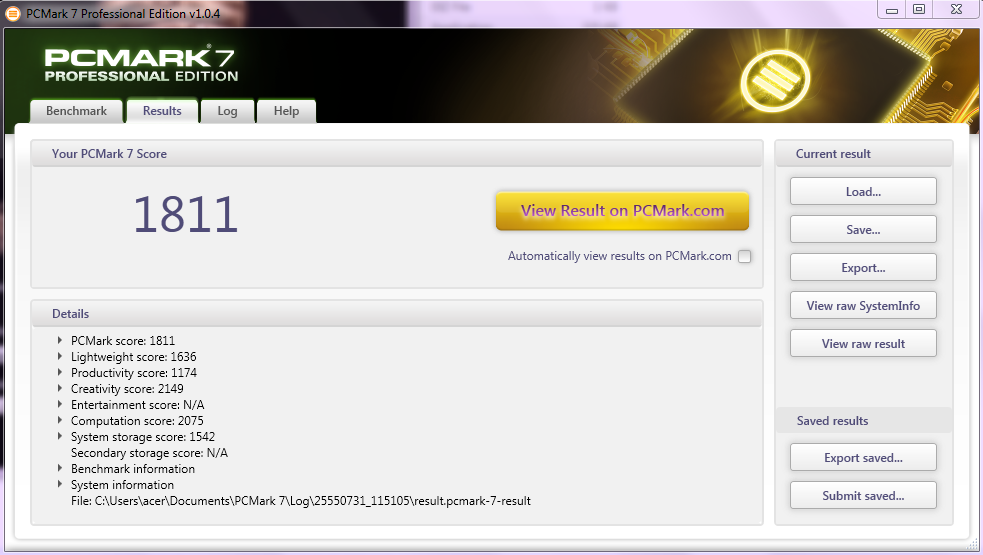The width and height of the screenshot is (983, 555).
Task: Click the Load... button
Action: (863, 191)
